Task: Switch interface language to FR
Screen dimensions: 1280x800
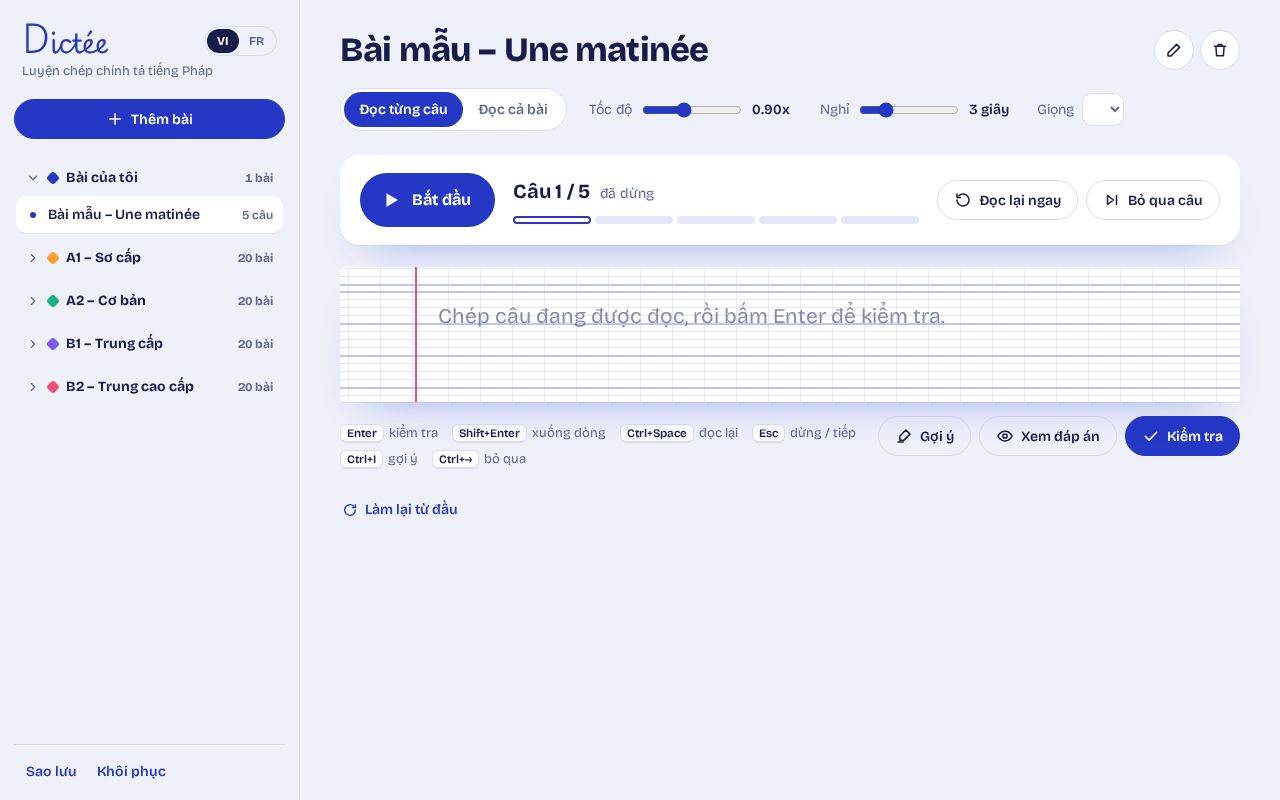Action: (x=257, y=41)
